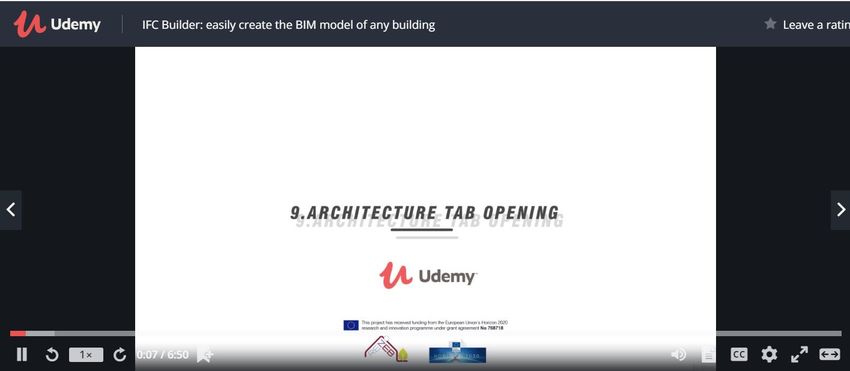Click the 0:07 / 6:50 time display
The height and width of the screenshot is (371, 850).
click(x=162, y=355)
